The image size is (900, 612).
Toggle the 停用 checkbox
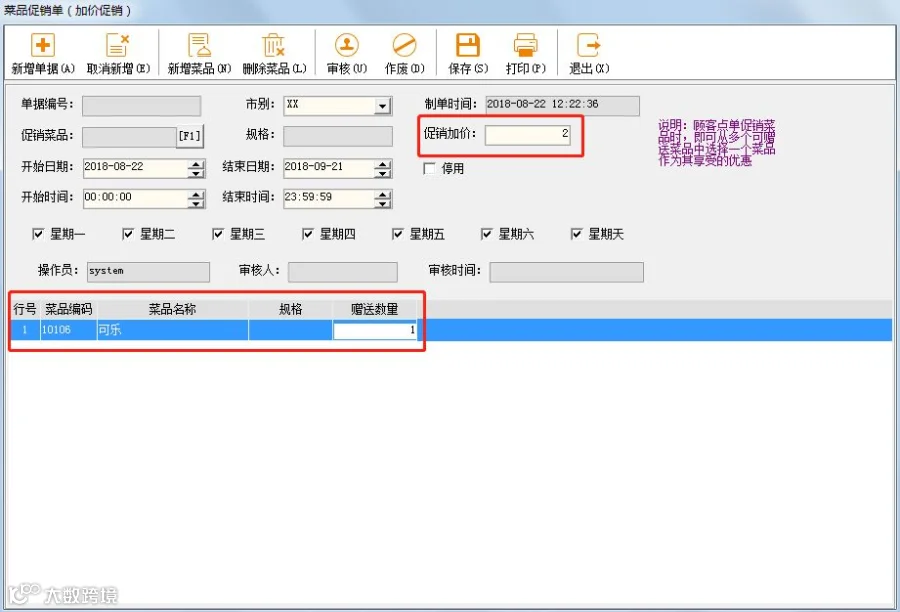(x=429, y=169)
